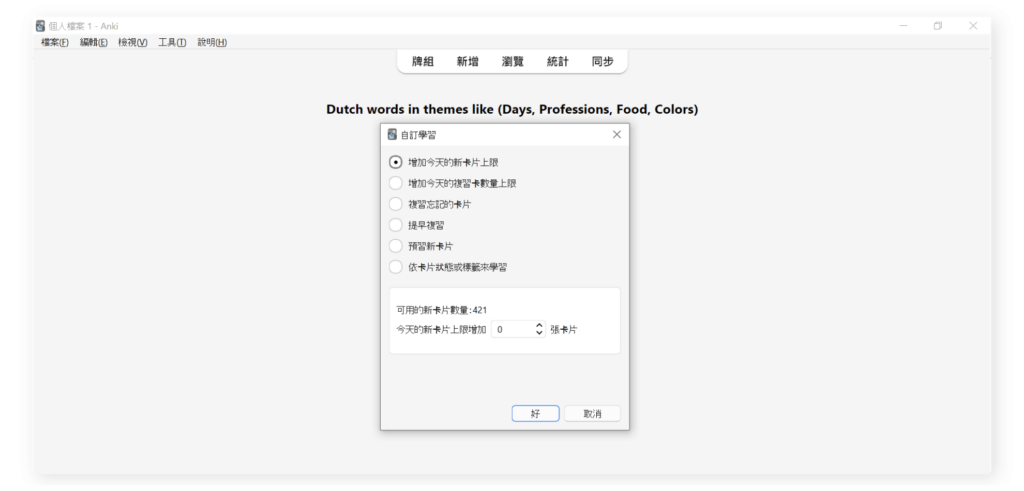Open the 工具 menu
This screenshot has height=491, width=1024.
tap(172, 41)
